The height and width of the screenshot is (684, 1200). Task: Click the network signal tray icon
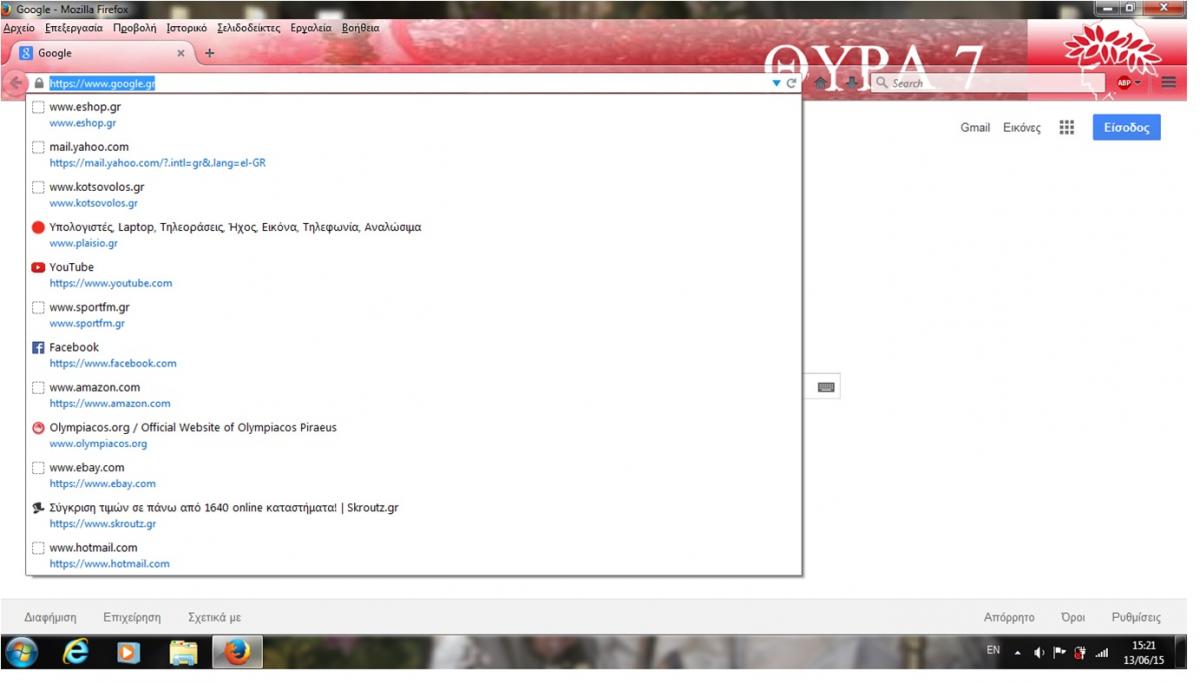pyautogui.click(x=1102, y=653)
